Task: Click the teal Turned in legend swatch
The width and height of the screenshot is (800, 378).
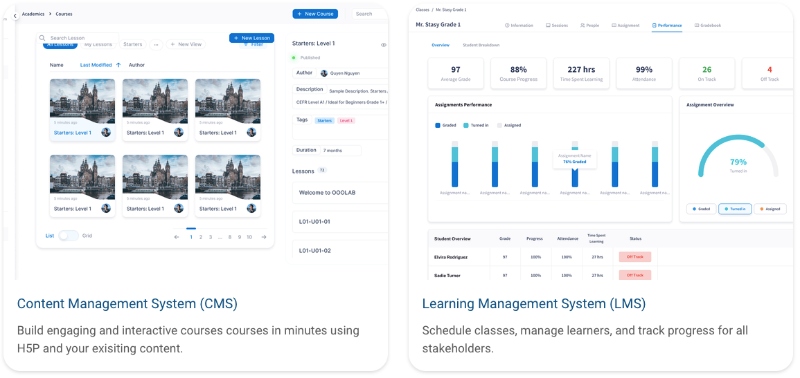Action: tap(466, 125)
